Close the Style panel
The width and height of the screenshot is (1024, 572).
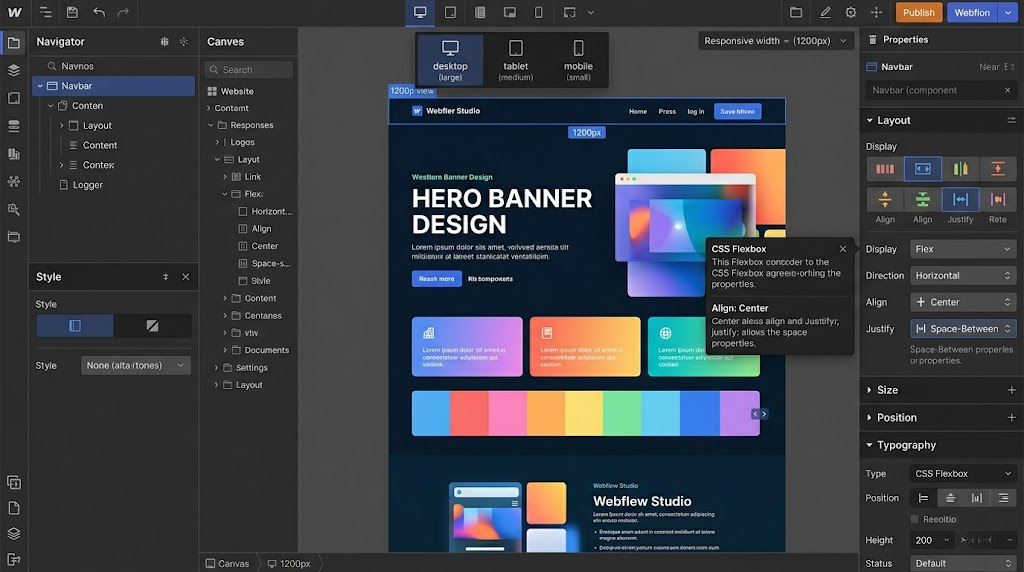(185, 277)
